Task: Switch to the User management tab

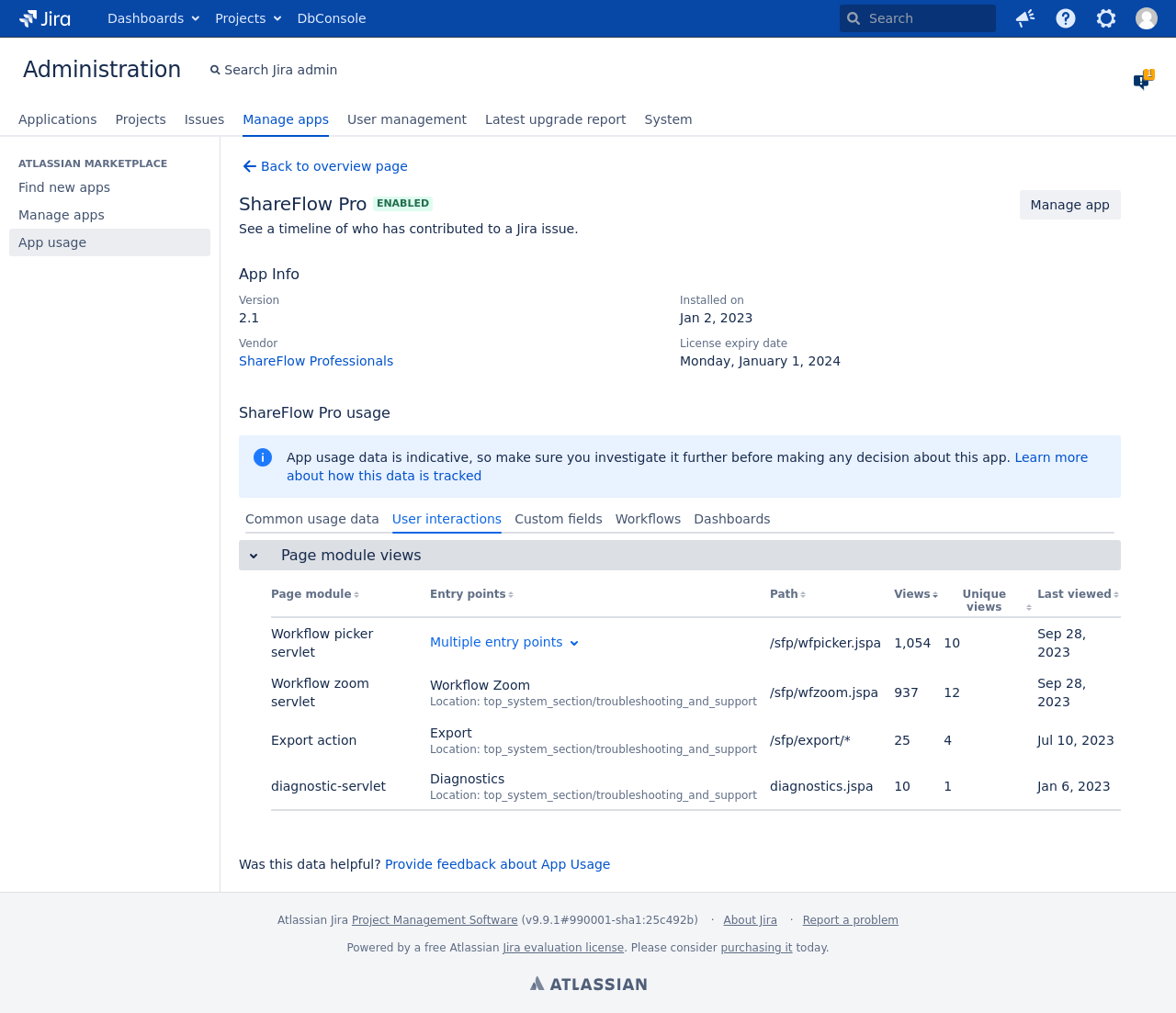Action: coord(407,119)
